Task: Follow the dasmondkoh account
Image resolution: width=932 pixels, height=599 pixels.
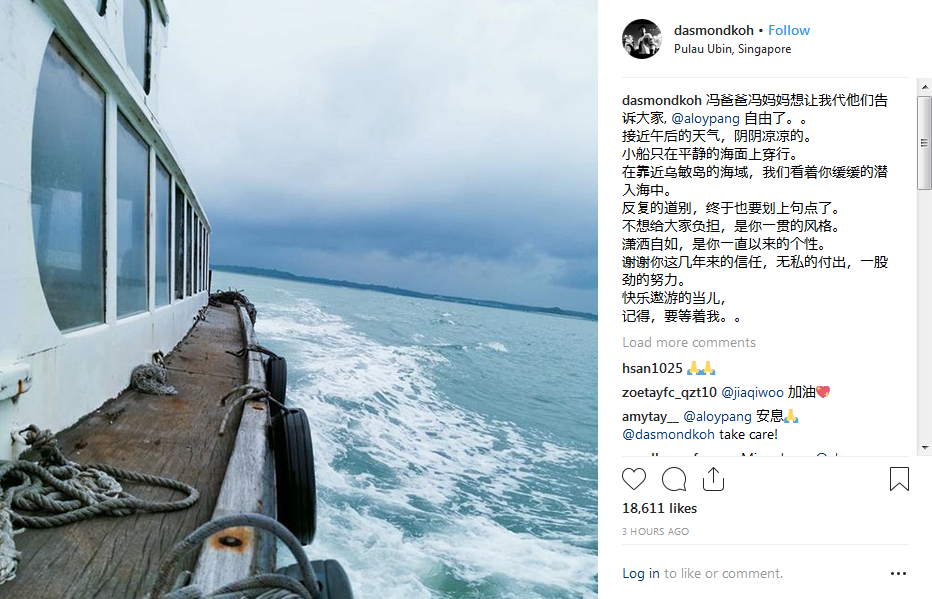Action: coord(789,30)
